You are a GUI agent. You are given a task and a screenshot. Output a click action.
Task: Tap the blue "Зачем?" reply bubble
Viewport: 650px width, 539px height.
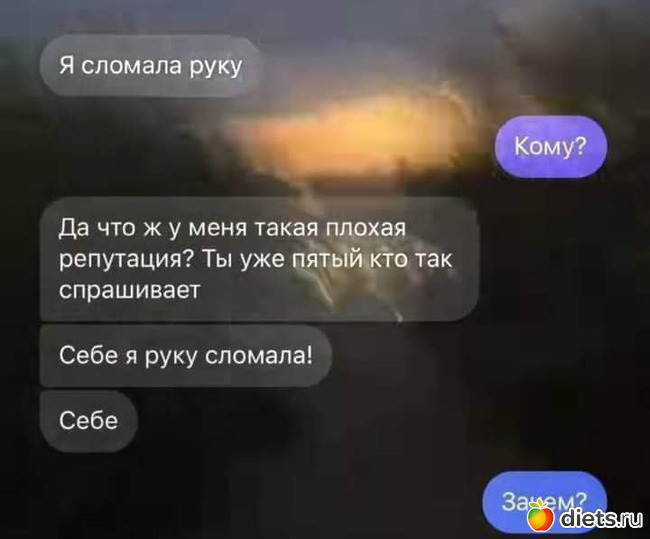click(544, 501)
